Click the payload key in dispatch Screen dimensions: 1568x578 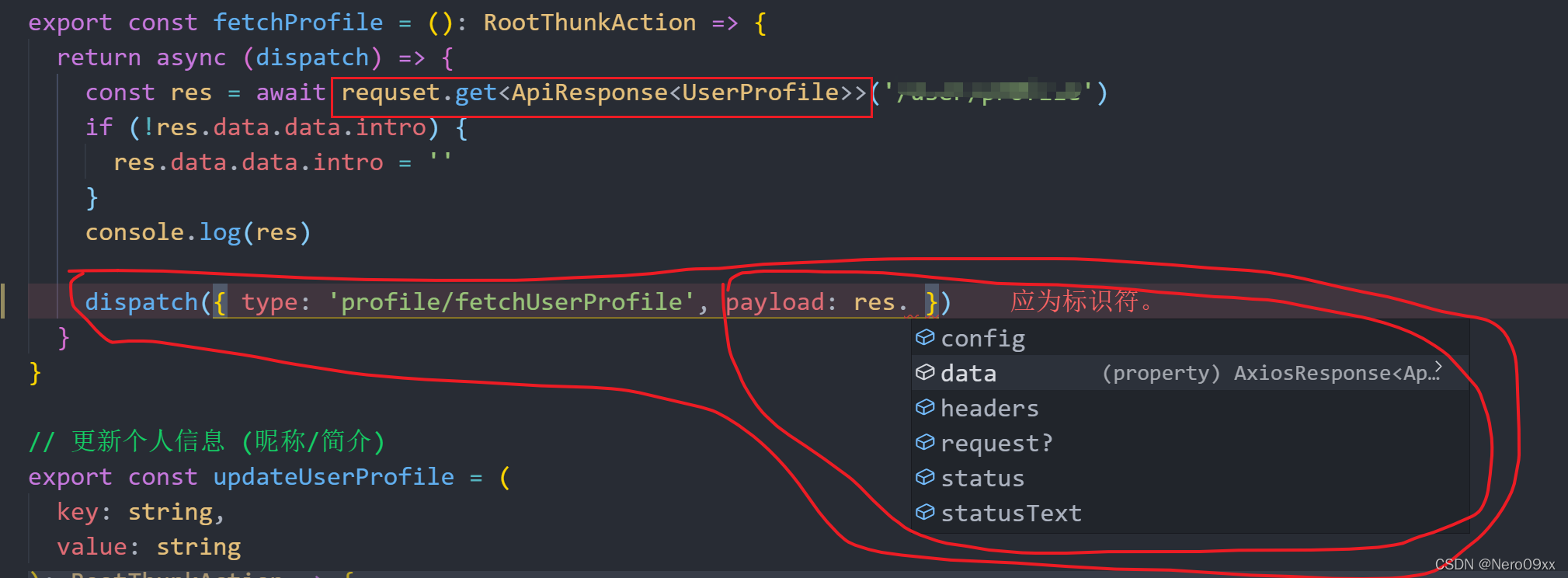774,302
